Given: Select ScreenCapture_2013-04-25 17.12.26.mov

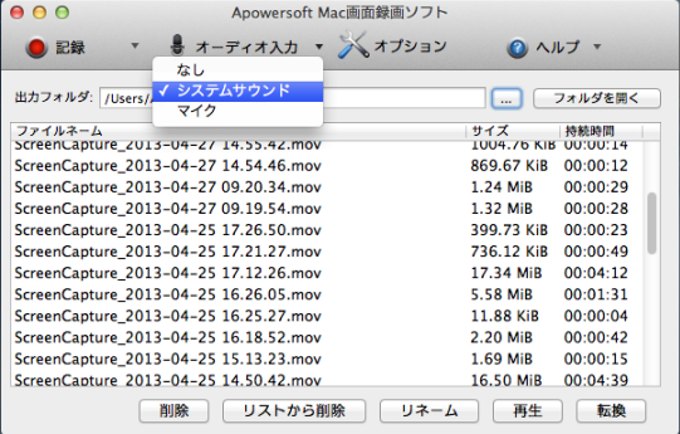Looking at the screenshot, I should click(168, 273).
